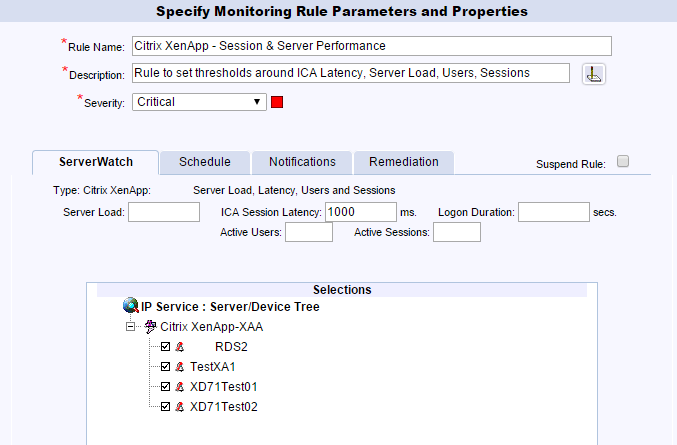This screenshot has height=445, width=677.
Task: Click the server icon next to XD71Test01
Action: [x=180, y=387]
